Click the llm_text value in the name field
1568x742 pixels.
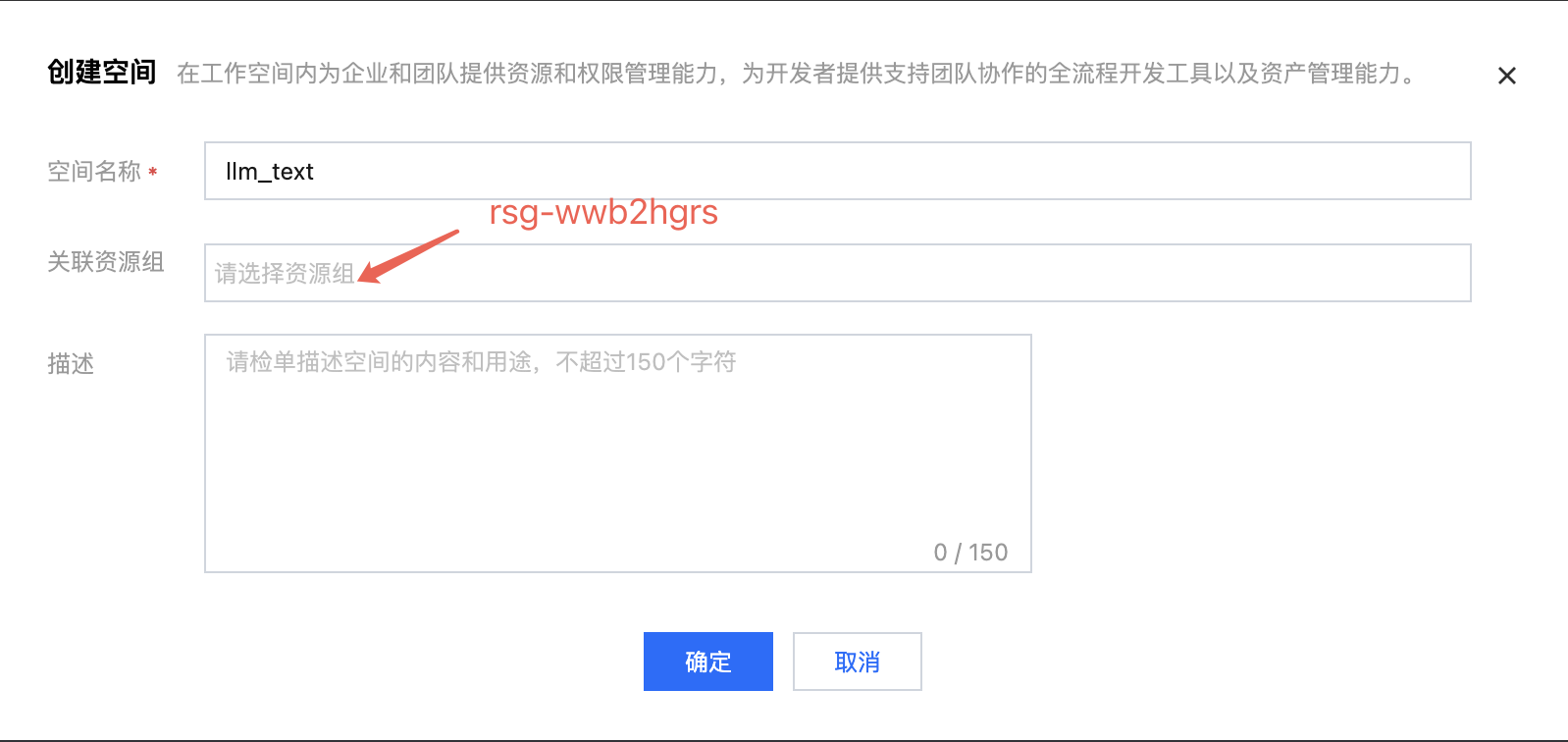pyautogui.click(x=270, y=172)
